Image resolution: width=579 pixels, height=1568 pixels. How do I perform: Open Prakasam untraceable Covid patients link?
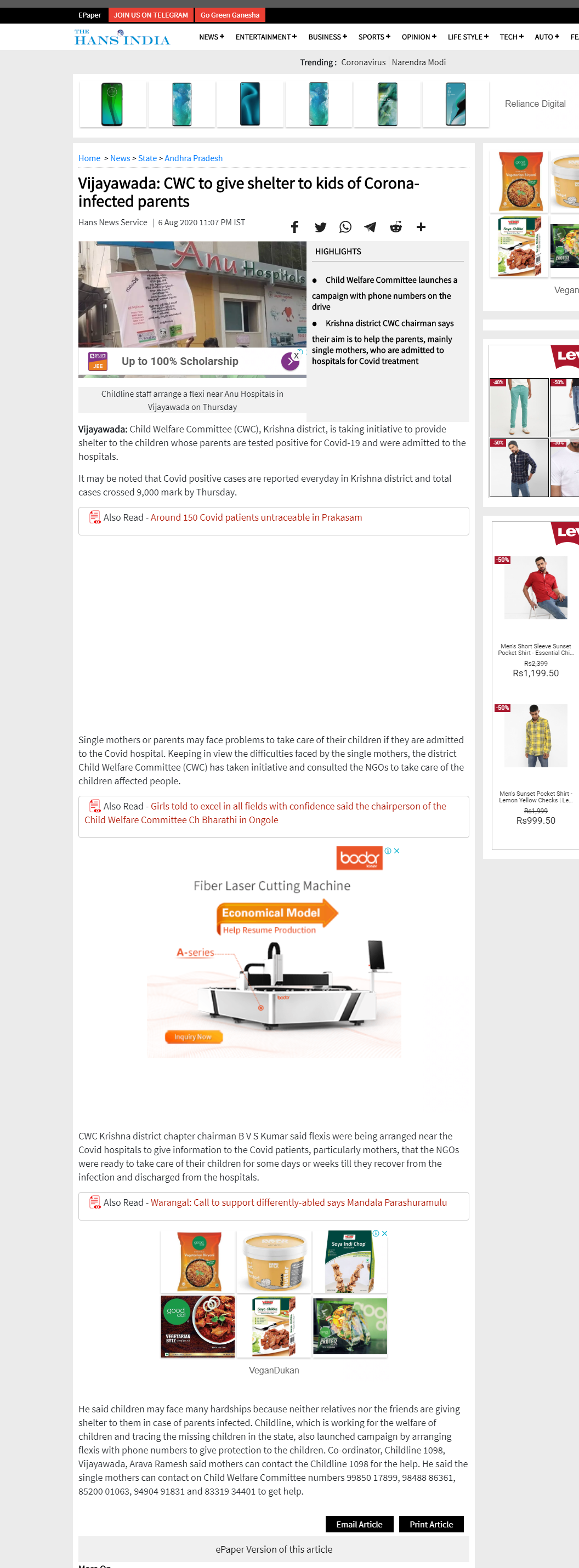[x=256, y=517]
